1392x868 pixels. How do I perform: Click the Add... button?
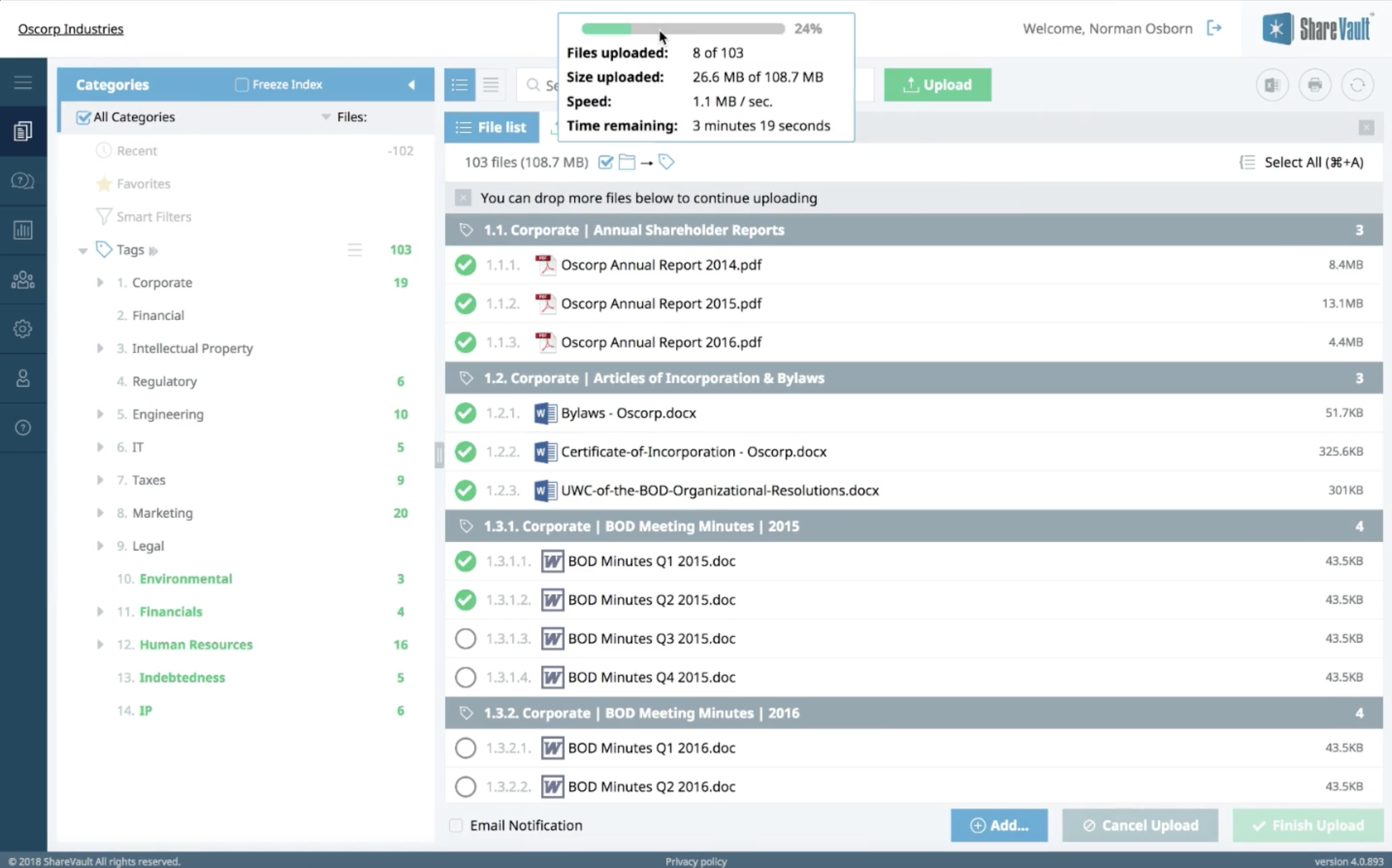[x=999, y=826]
